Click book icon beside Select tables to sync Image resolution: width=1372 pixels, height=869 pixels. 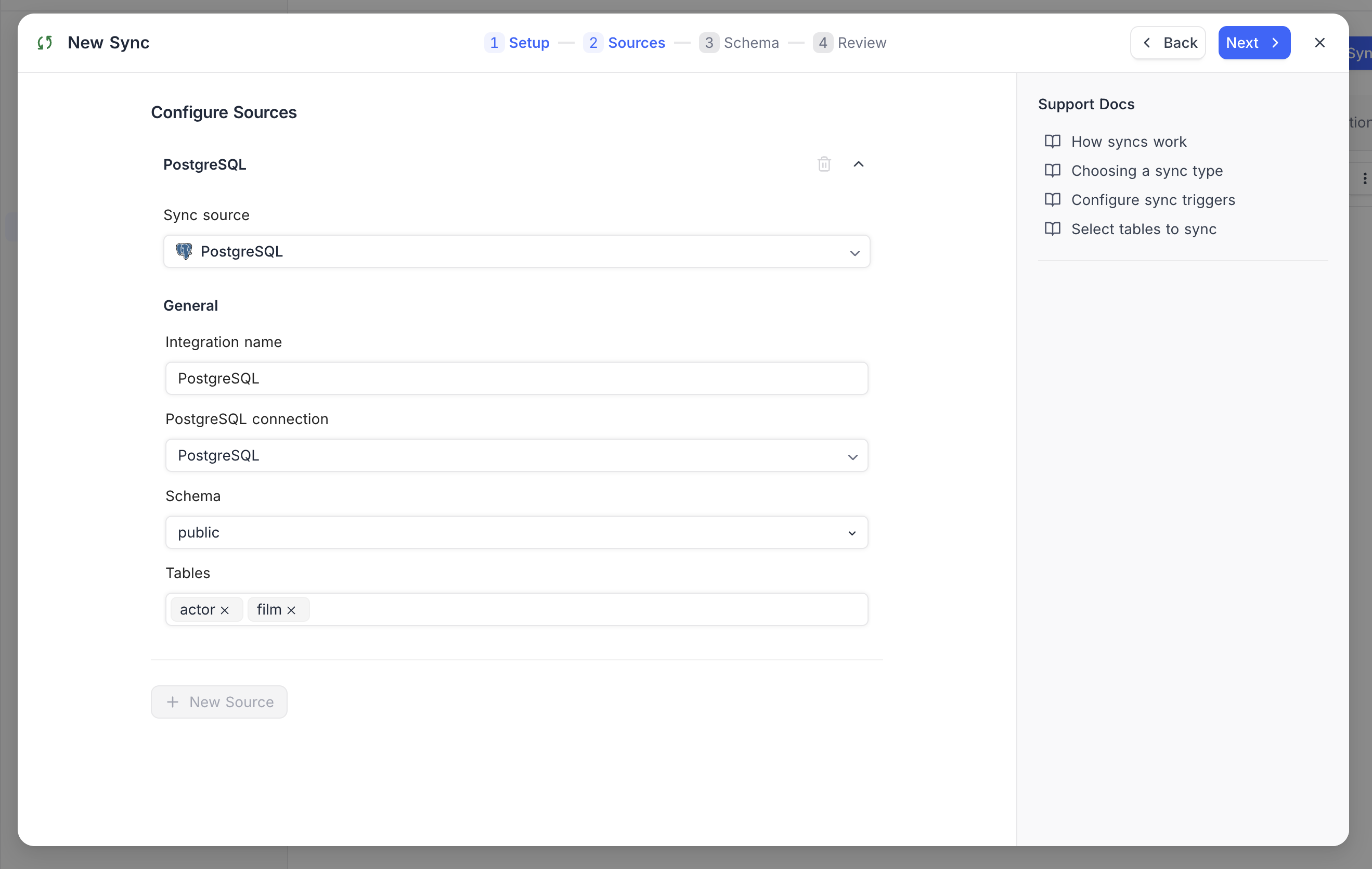[x=1052, y=228]
